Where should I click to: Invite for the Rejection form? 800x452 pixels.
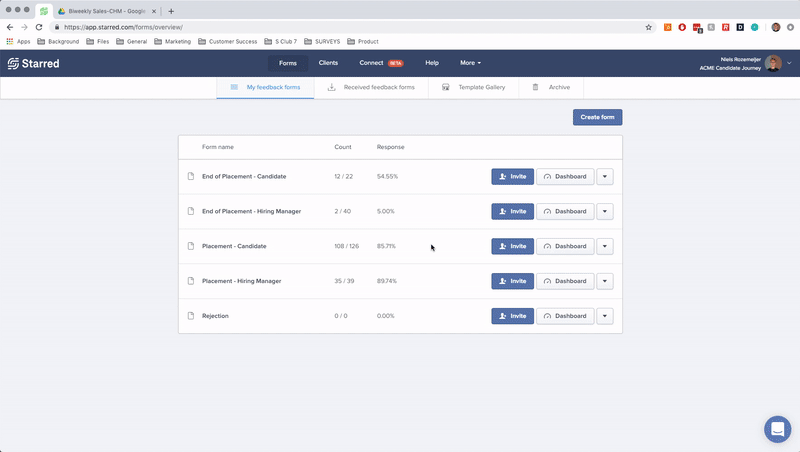pyautogui.click(x=513, y=316)
